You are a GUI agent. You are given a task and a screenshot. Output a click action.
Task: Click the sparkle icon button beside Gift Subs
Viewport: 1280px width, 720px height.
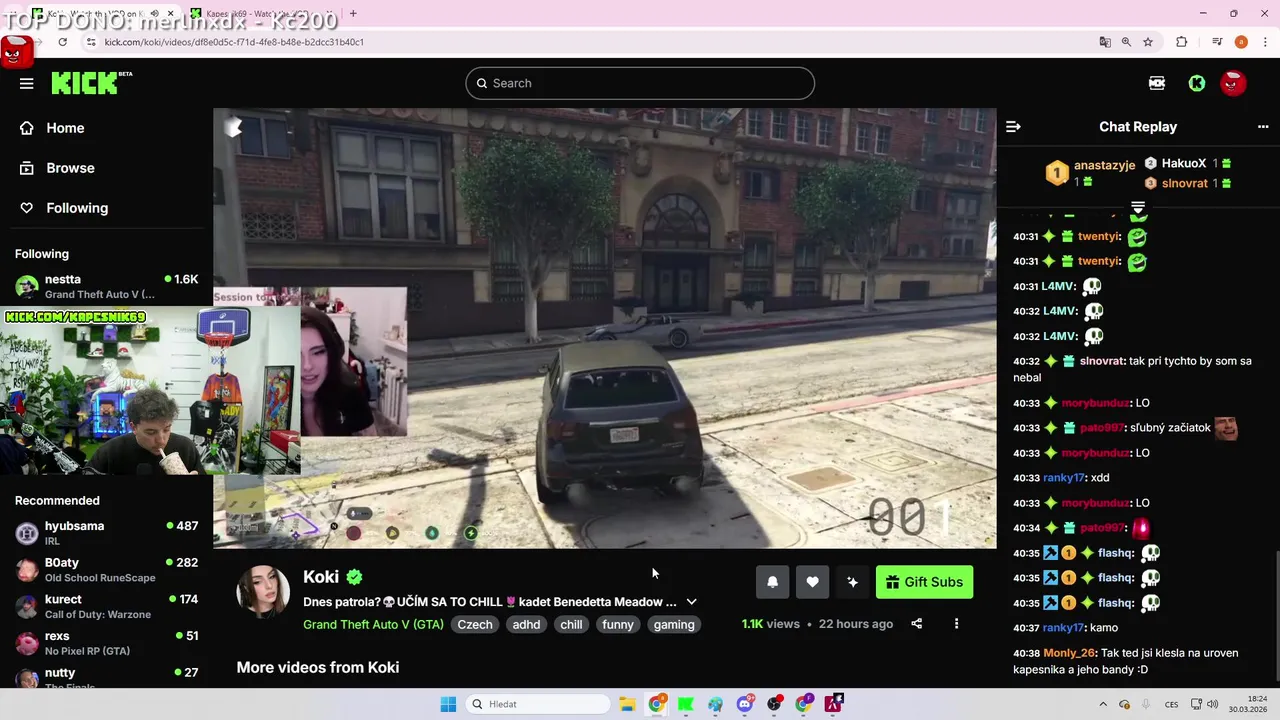tap(852, 582)
